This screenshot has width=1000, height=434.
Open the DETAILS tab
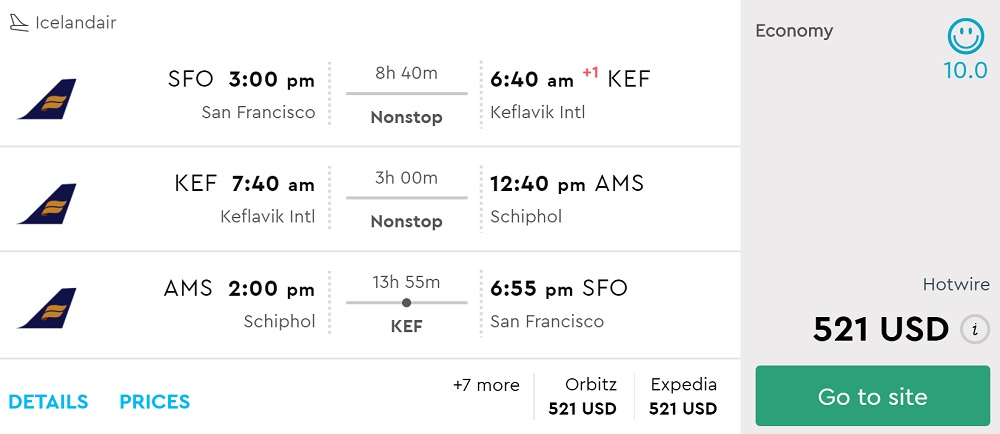pyautogui.click(x=48, y=402)
